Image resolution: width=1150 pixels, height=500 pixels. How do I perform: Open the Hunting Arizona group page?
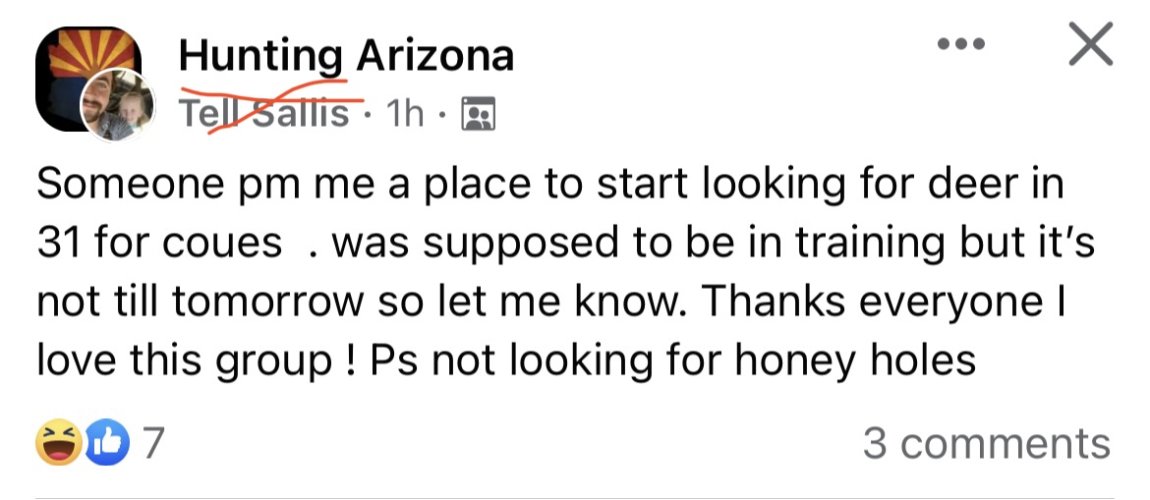[x=346, y=56]
